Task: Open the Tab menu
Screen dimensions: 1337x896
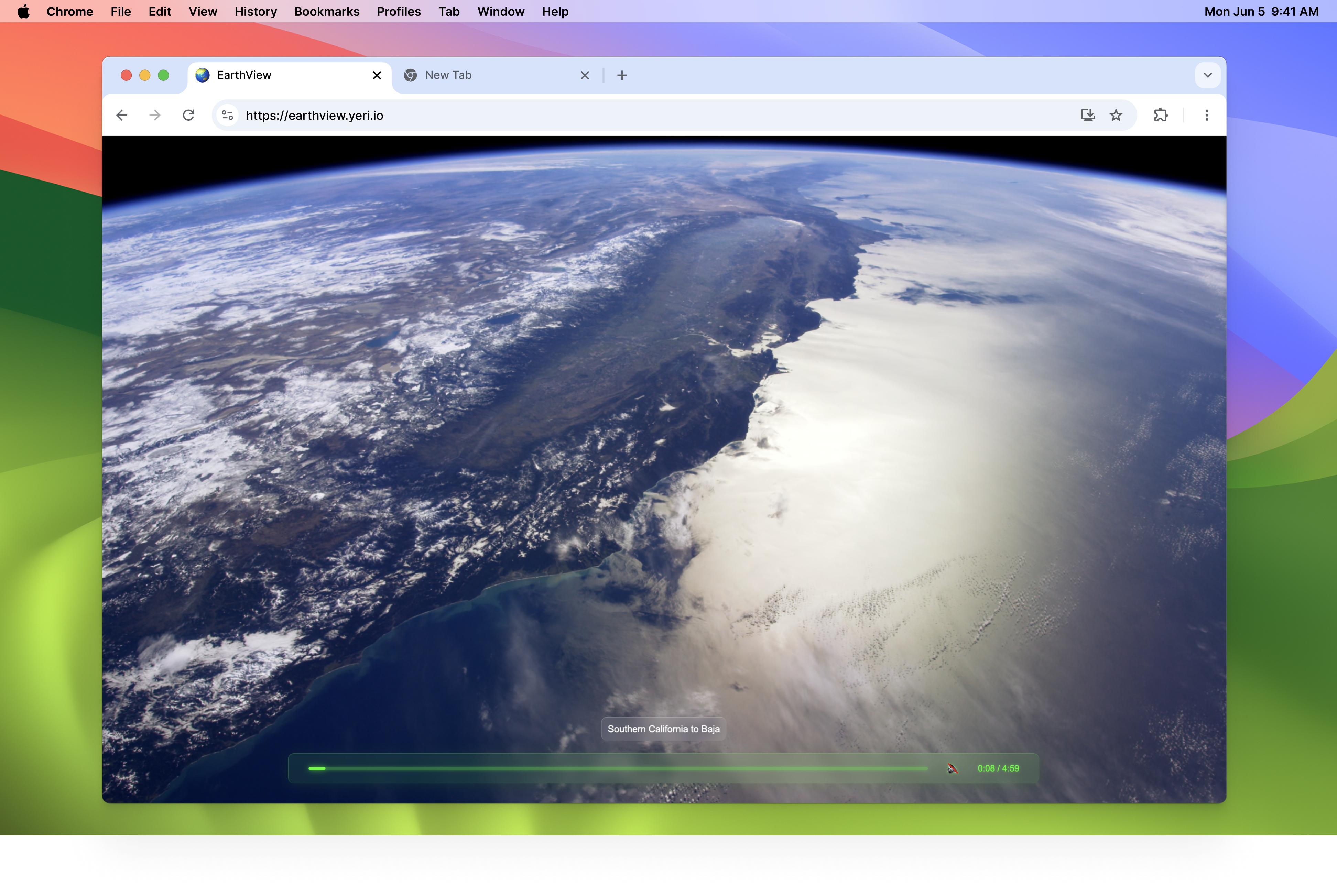Action: point(449,11)
